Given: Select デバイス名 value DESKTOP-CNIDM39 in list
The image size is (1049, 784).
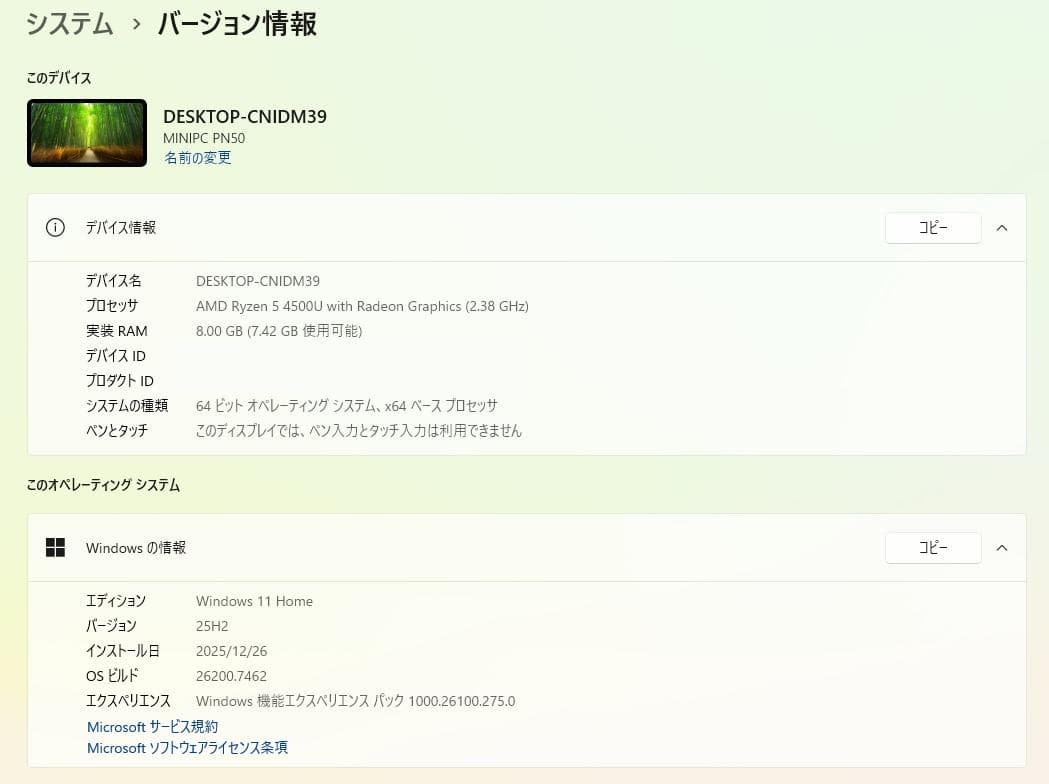Looking at the screenshot, I should pyautogui.click(x=258, y=281).
